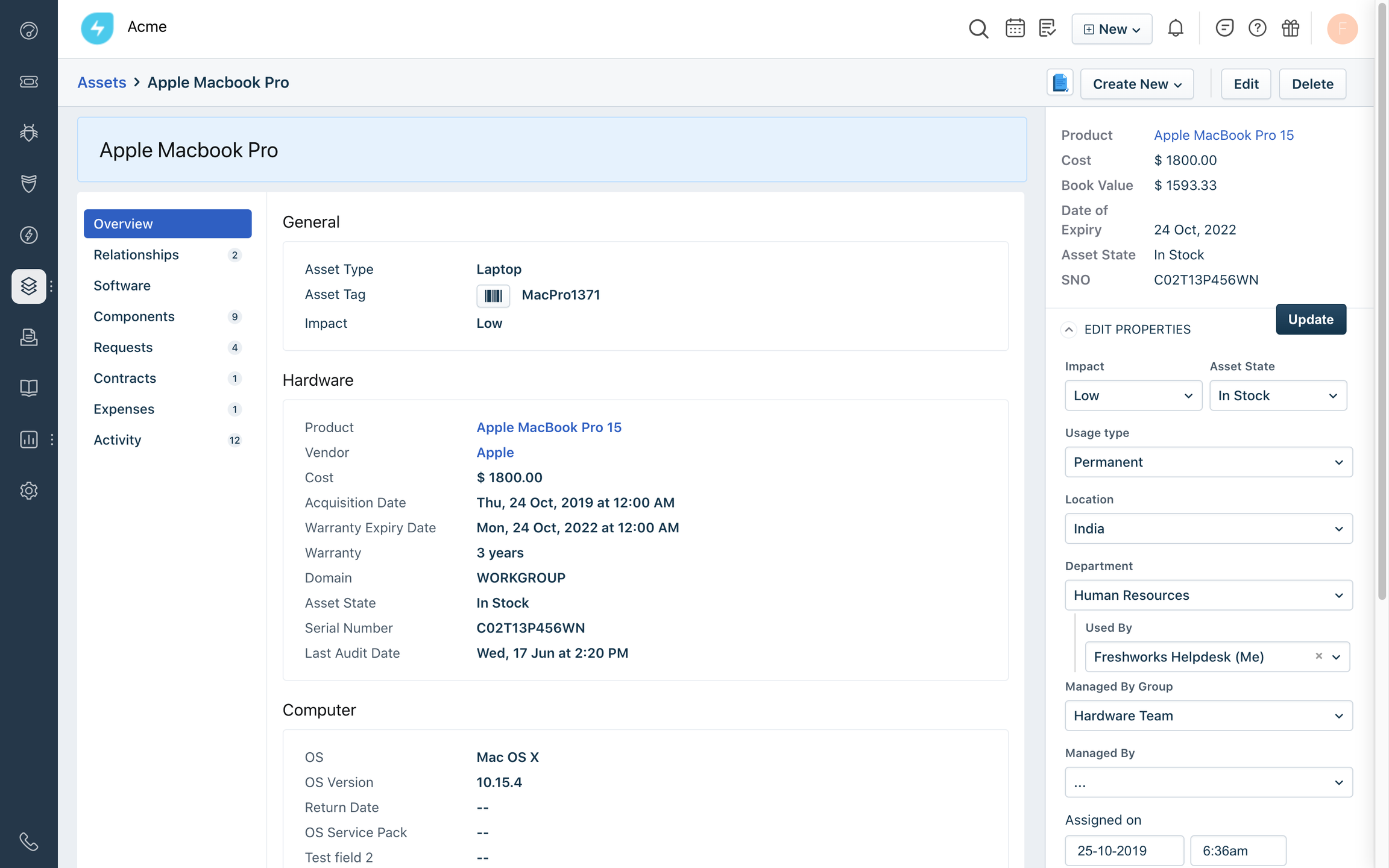Image resolution: width=1389 pixels, height=868 pixels.
Task: Open the Apple MacBook Pro 15 link under Hardware
Action: (x=549, y=427)
